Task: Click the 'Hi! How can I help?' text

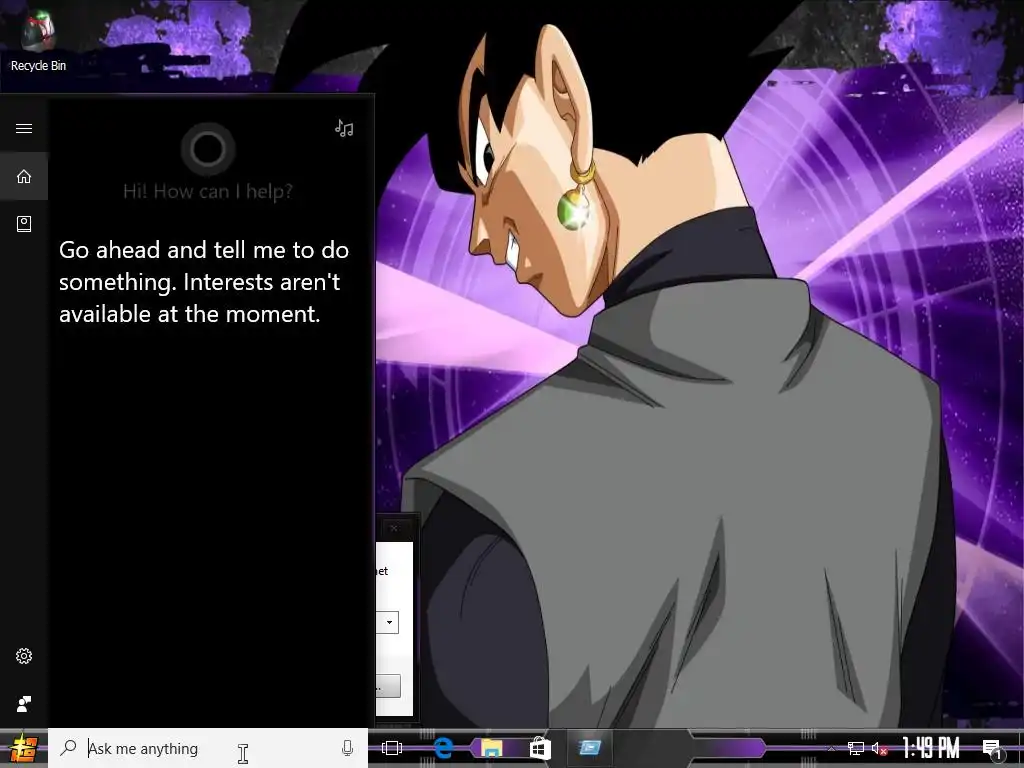Action: 208,191
